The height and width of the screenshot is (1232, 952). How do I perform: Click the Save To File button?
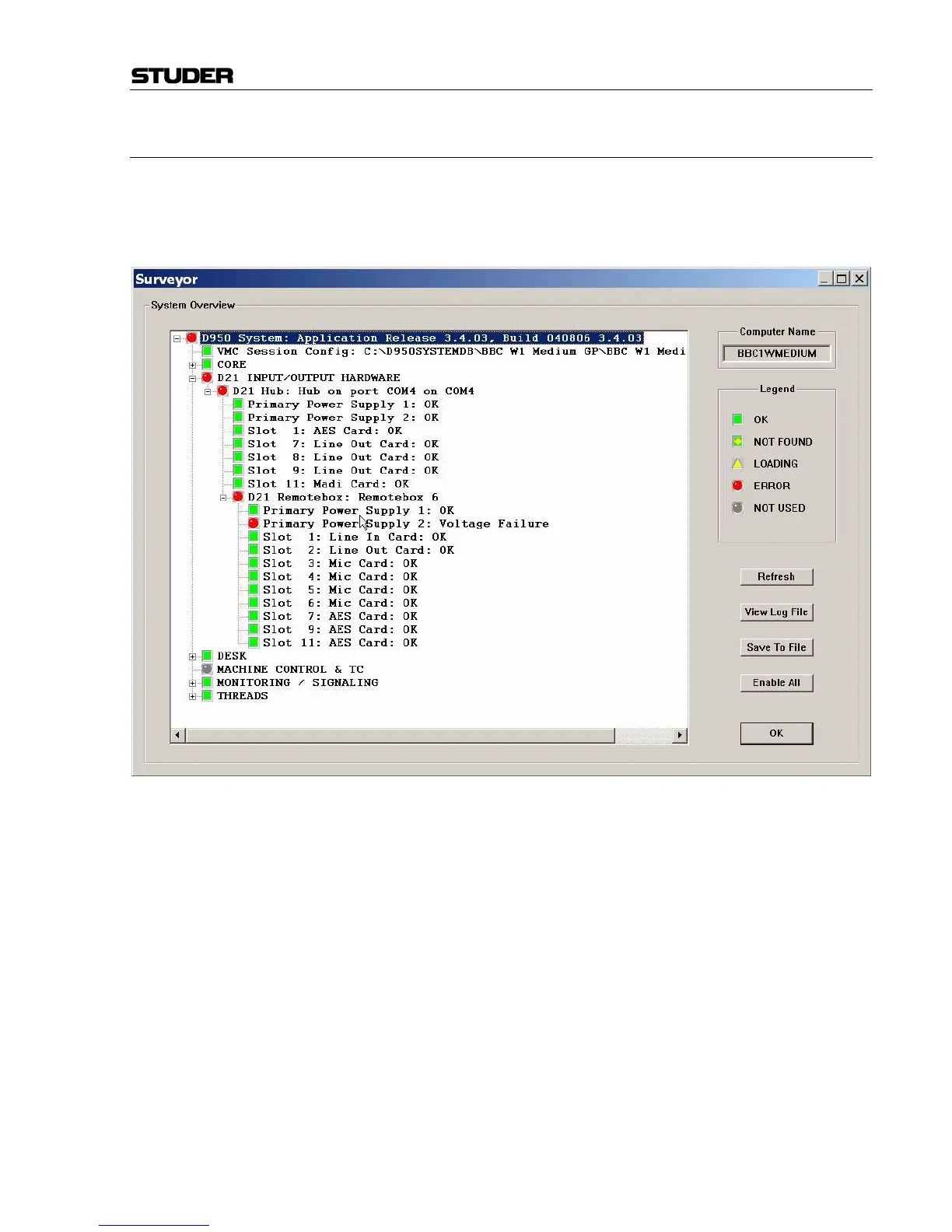click(x=776, y=647)
